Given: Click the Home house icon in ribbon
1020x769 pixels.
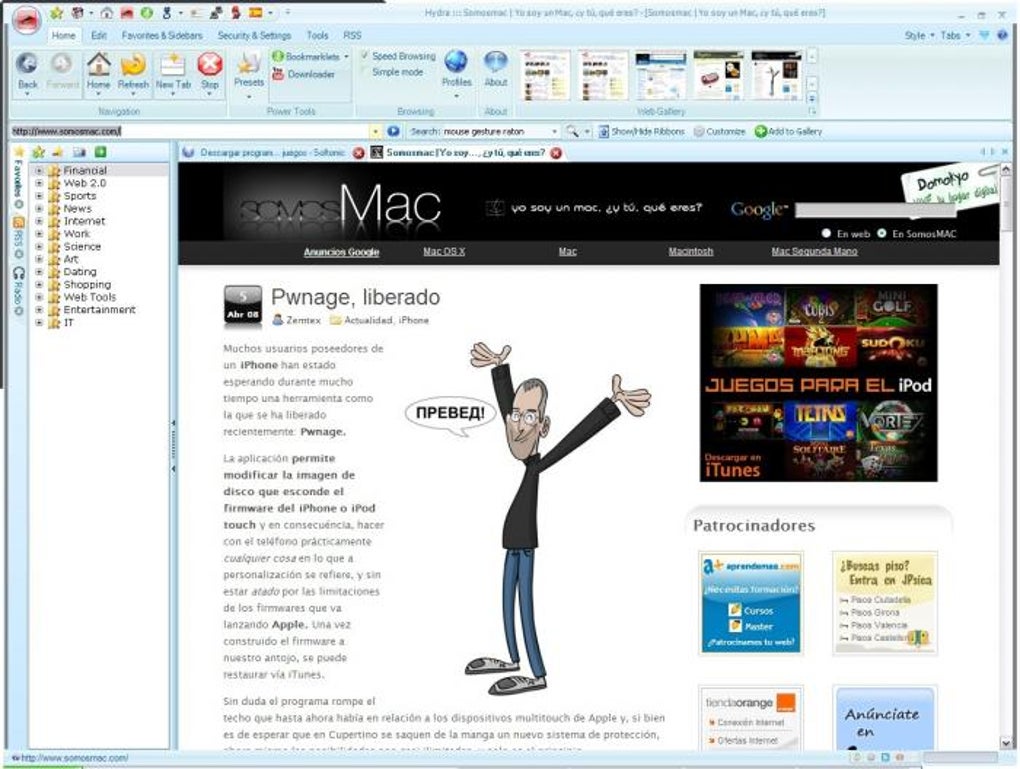Looking at the screenshot, I should tap(98, 64).
